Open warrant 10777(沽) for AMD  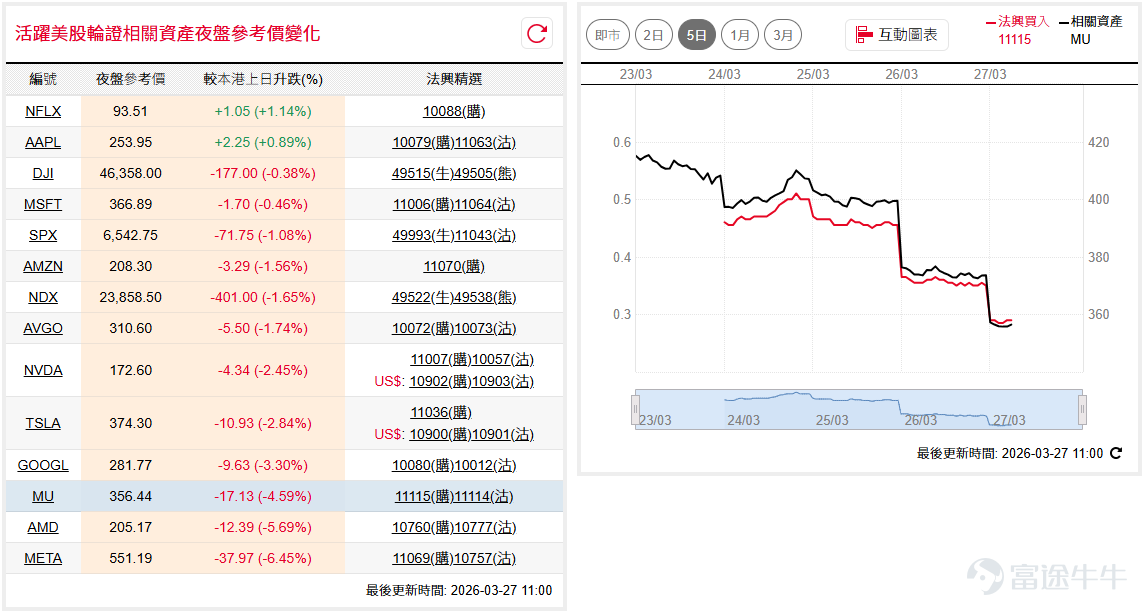(485, 527)
